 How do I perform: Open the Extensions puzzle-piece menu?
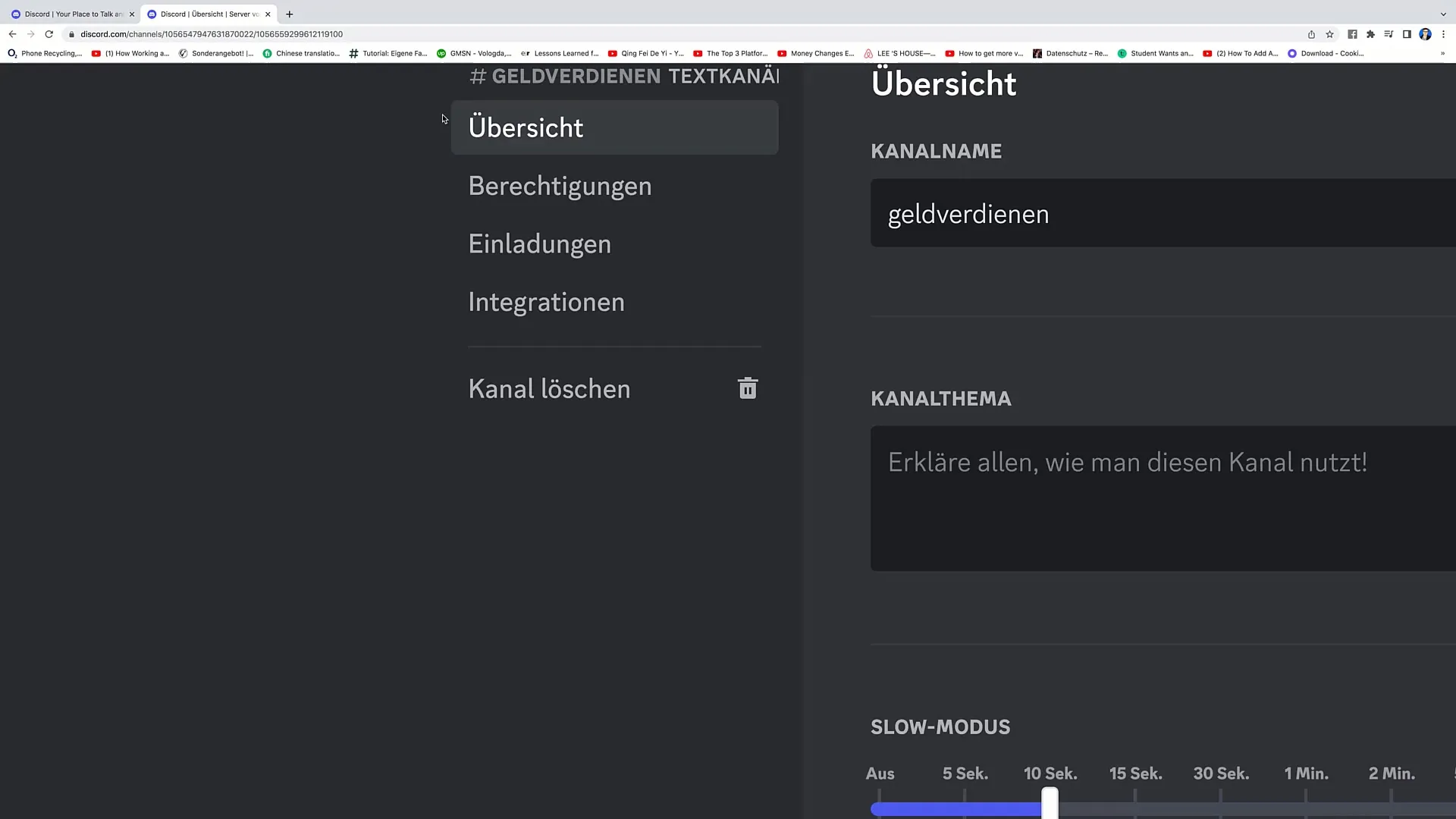click(1370, 34)
